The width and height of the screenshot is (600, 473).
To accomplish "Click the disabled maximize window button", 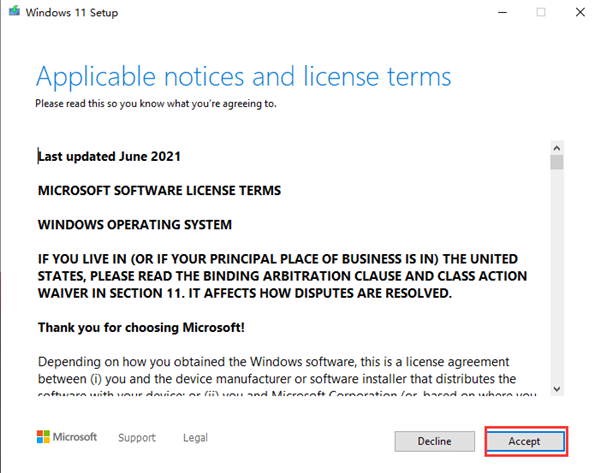I will [540, 12].
